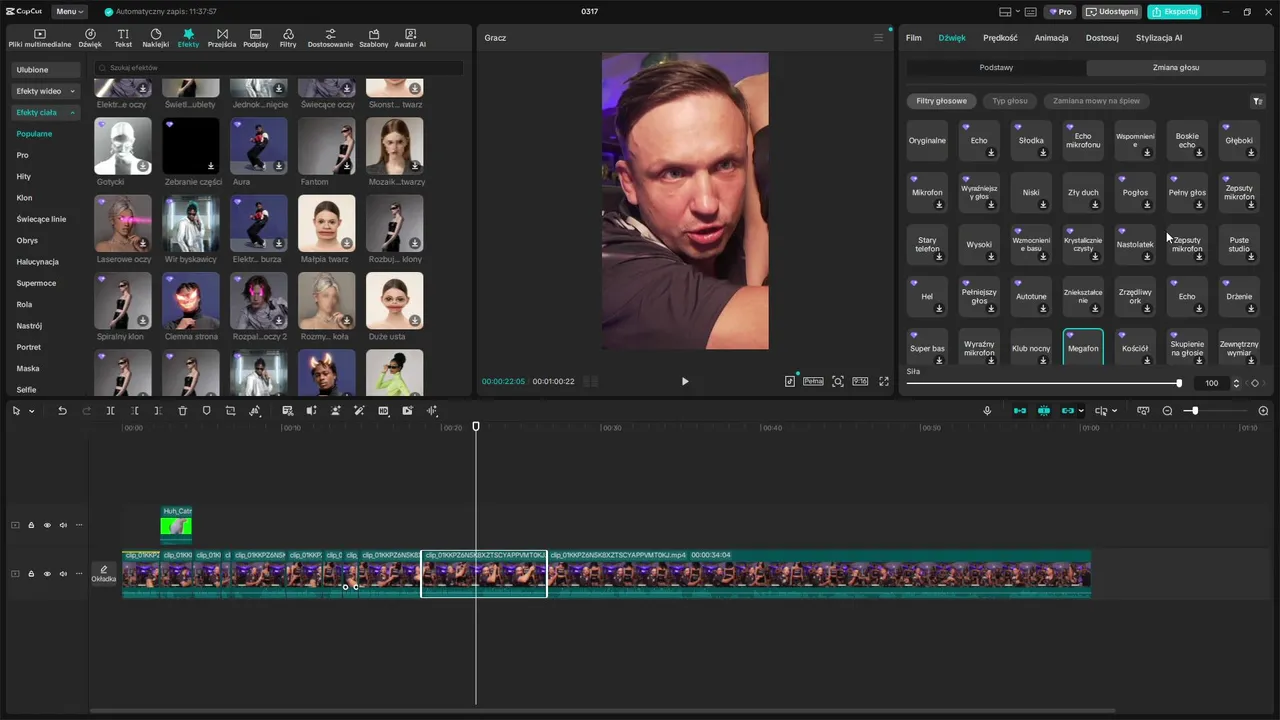Toggle main track magnet
Image resolution: width=1280 pixels, height=720 pixels.
[1019, 411]
